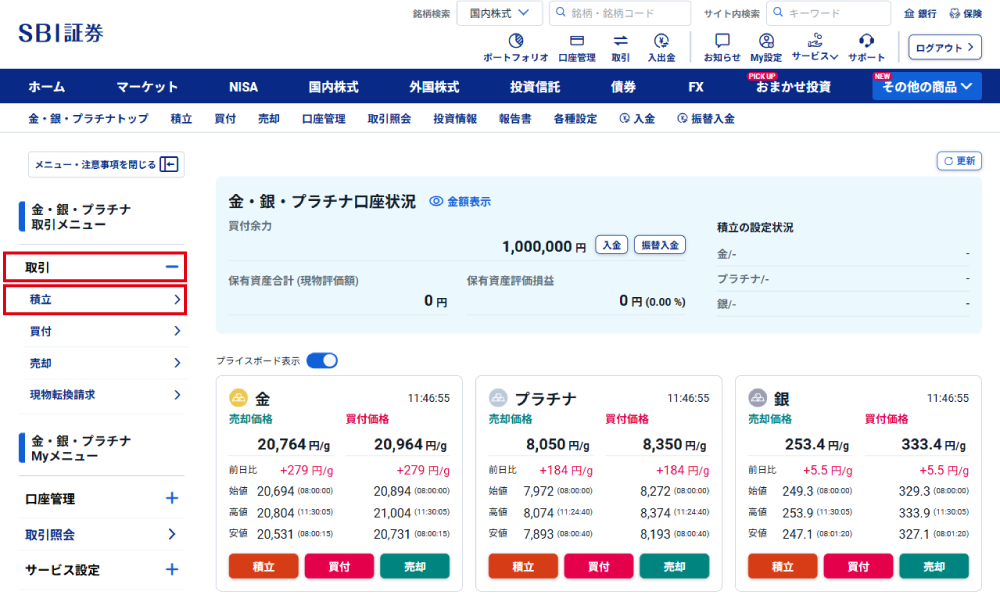
Task: Open the 国内株式 stock search dropdown
Action: (x=500, y=13)
